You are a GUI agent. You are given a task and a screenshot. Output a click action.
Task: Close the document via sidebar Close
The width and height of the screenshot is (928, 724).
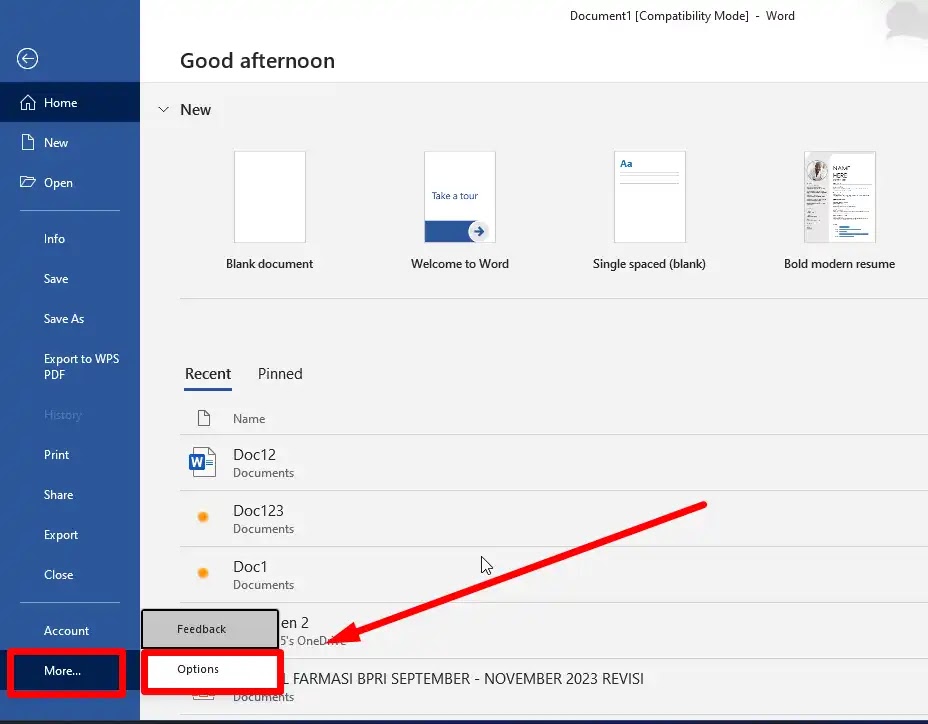click(59, 574)
